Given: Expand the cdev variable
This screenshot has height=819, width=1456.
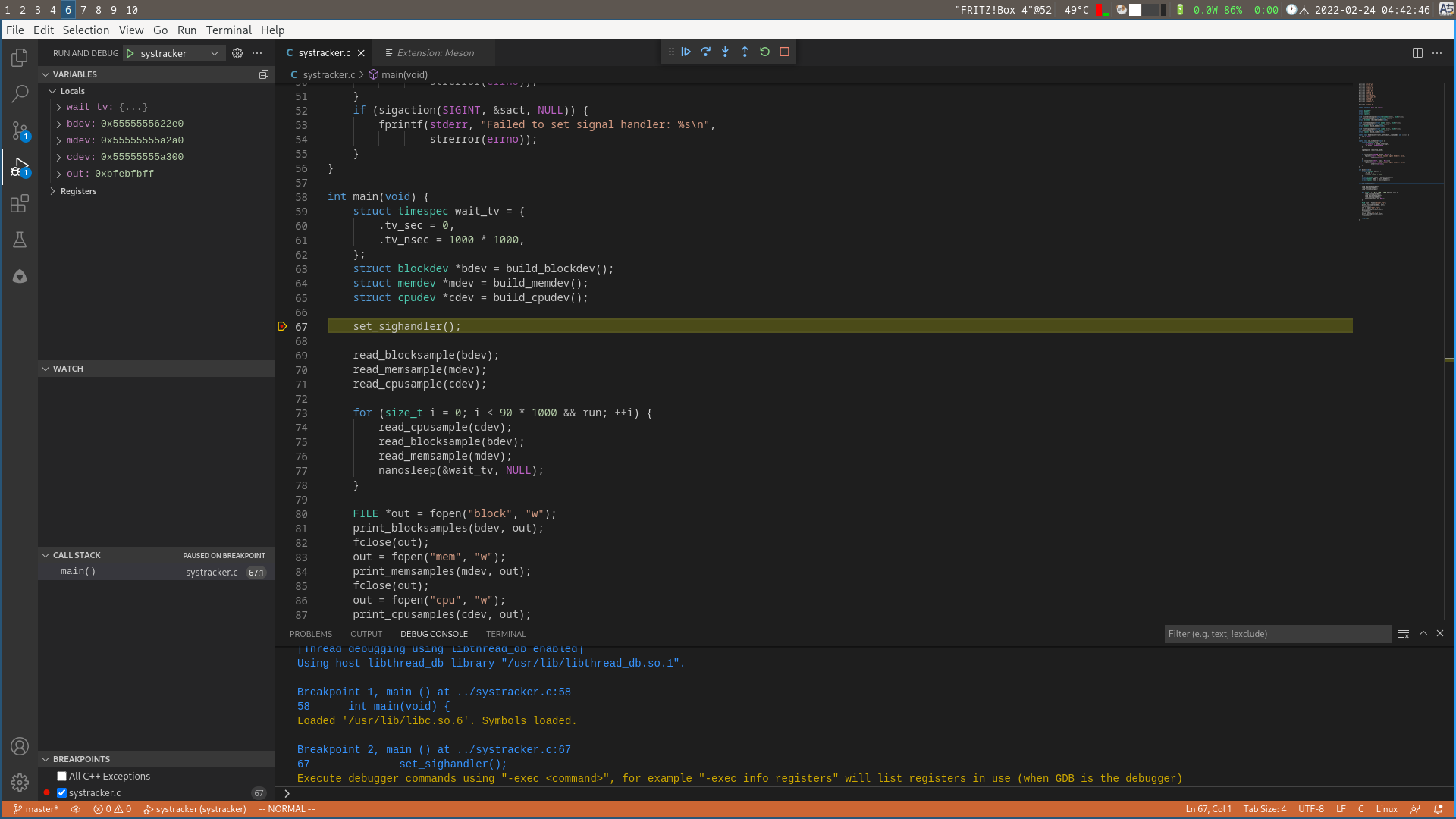Looking at the screenshot, I should [58, 157].
